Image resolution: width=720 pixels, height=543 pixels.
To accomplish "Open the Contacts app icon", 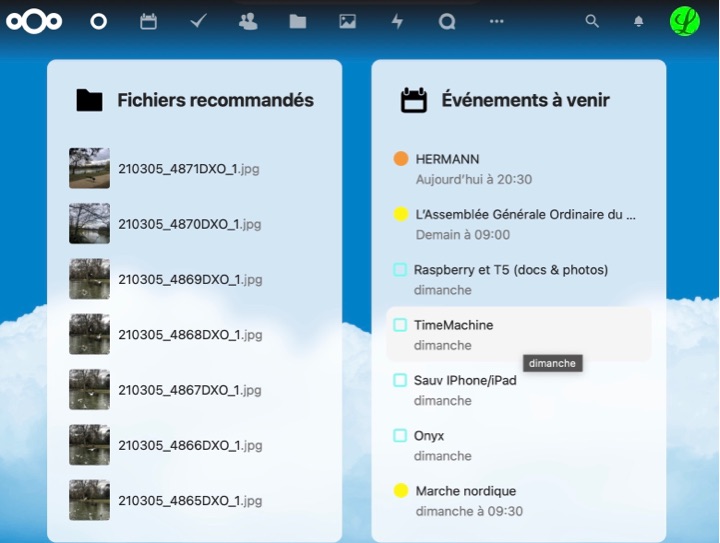I will coord(248,21).
